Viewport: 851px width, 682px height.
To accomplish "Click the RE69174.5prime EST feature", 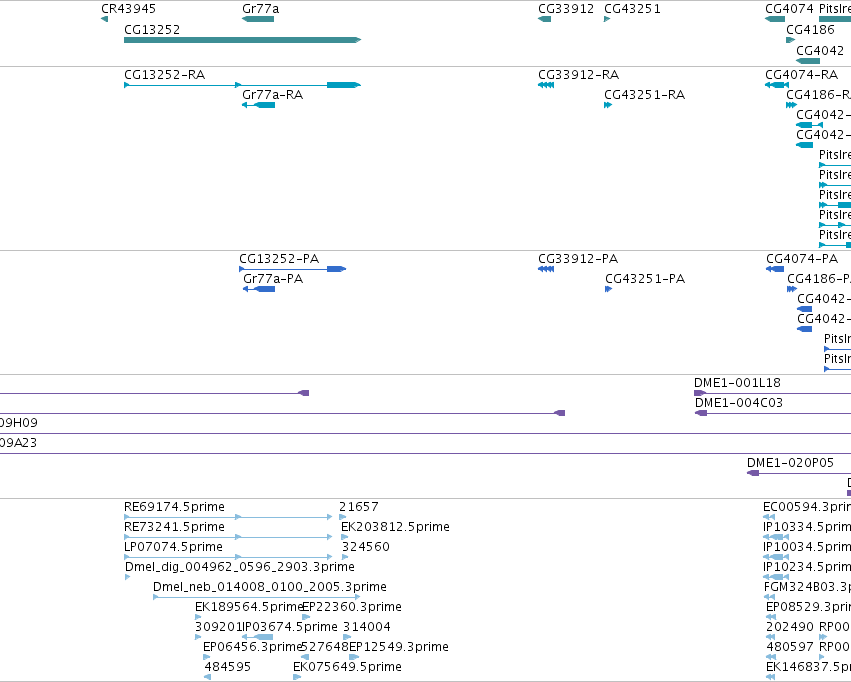I will pos(228,517).
